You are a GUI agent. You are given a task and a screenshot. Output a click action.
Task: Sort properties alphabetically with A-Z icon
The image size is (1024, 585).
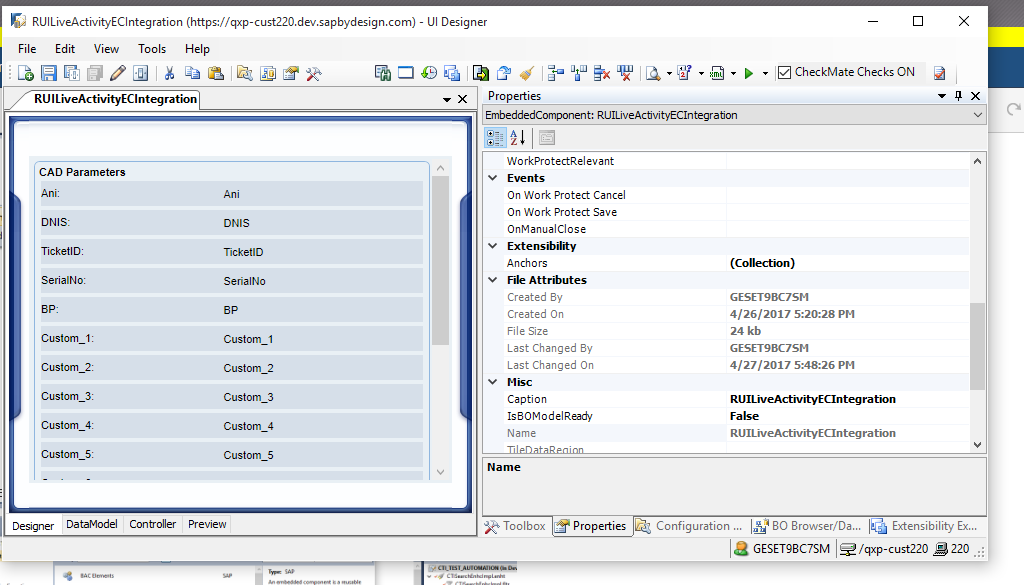(517, 138)
